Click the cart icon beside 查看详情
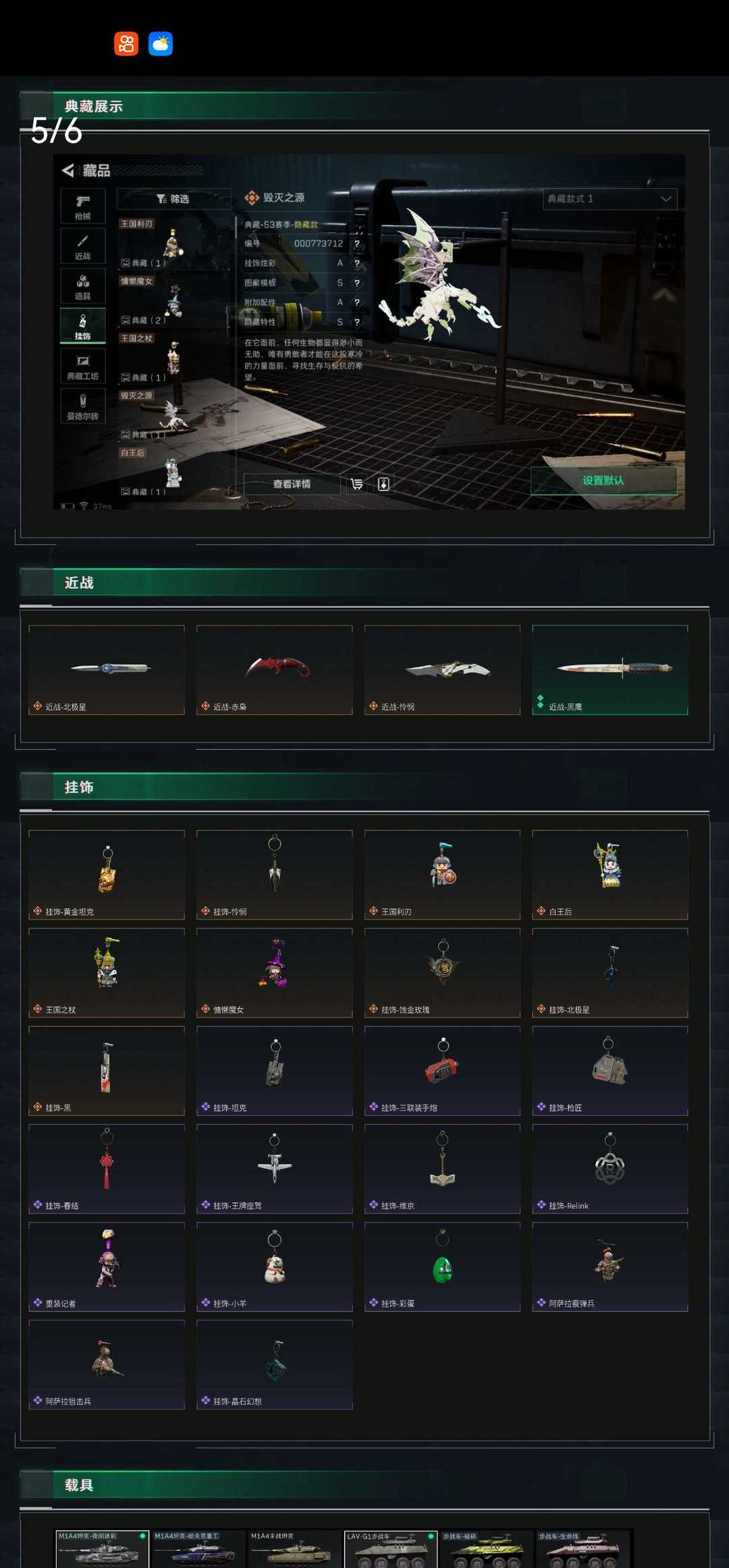Image resolution: width=729 pixels, height=1568 pixels. 357,484
